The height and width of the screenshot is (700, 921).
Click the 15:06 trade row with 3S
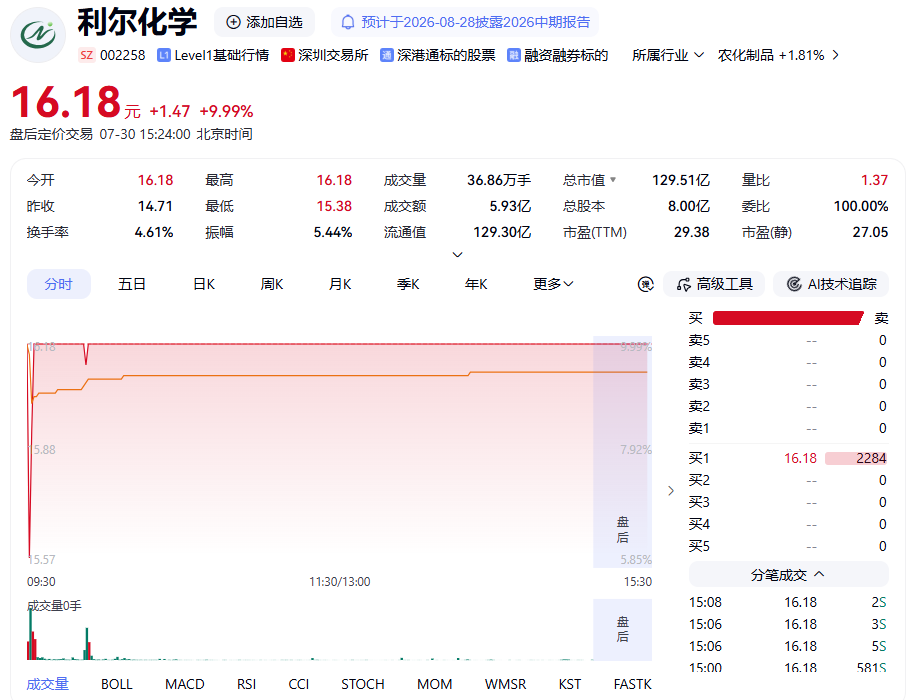tap(788, 624)
